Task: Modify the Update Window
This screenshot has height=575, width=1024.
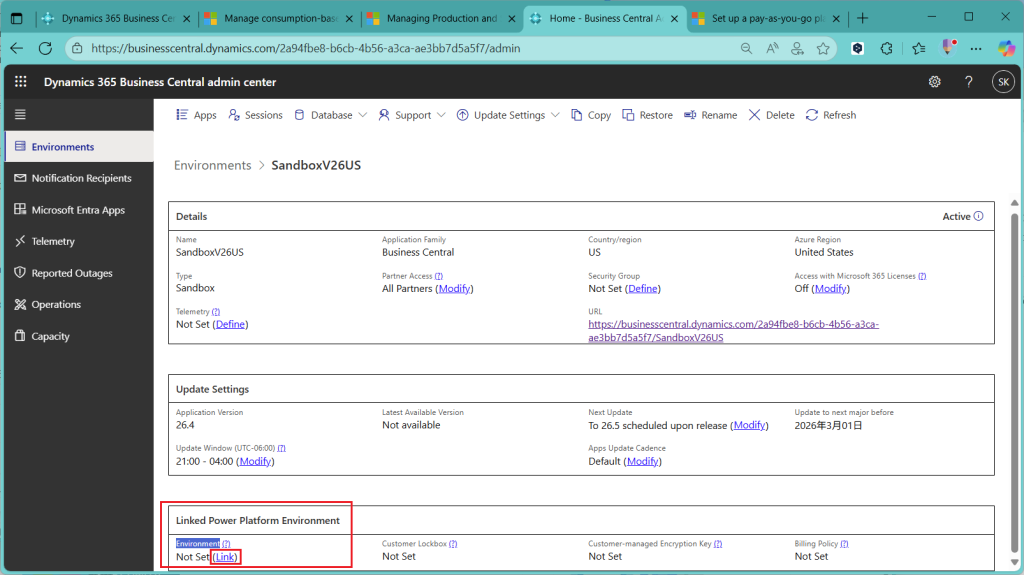Action: 255,461
